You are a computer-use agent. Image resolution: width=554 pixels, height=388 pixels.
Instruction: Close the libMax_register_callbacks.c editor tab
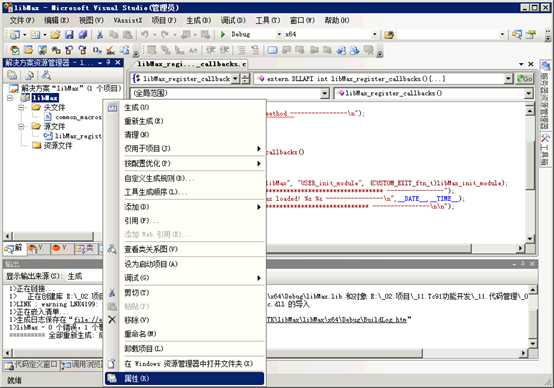click(x=530, y=64)
